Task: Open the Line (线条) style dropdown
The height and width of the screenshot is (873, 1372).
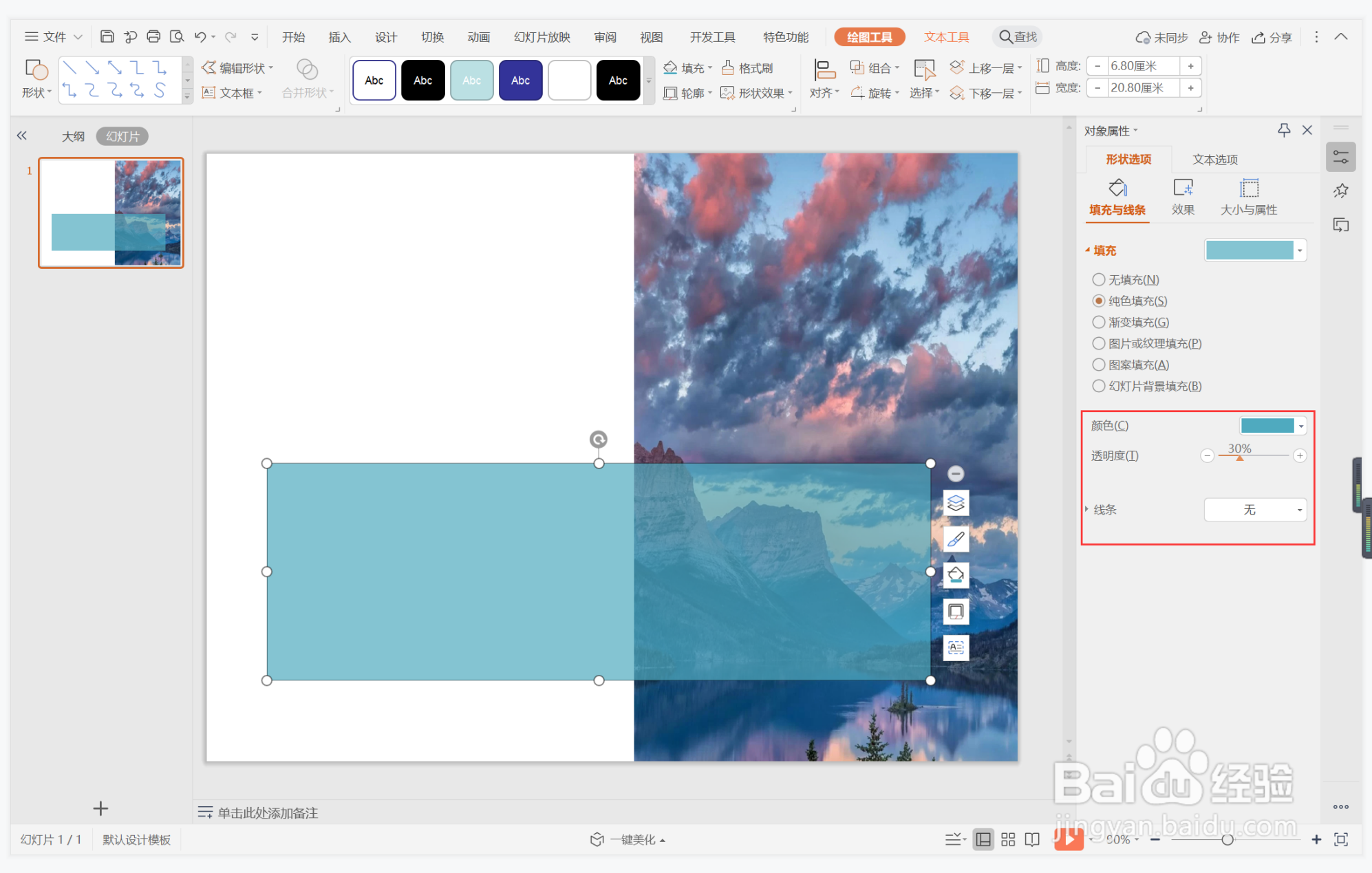Action: point(1255,510)
